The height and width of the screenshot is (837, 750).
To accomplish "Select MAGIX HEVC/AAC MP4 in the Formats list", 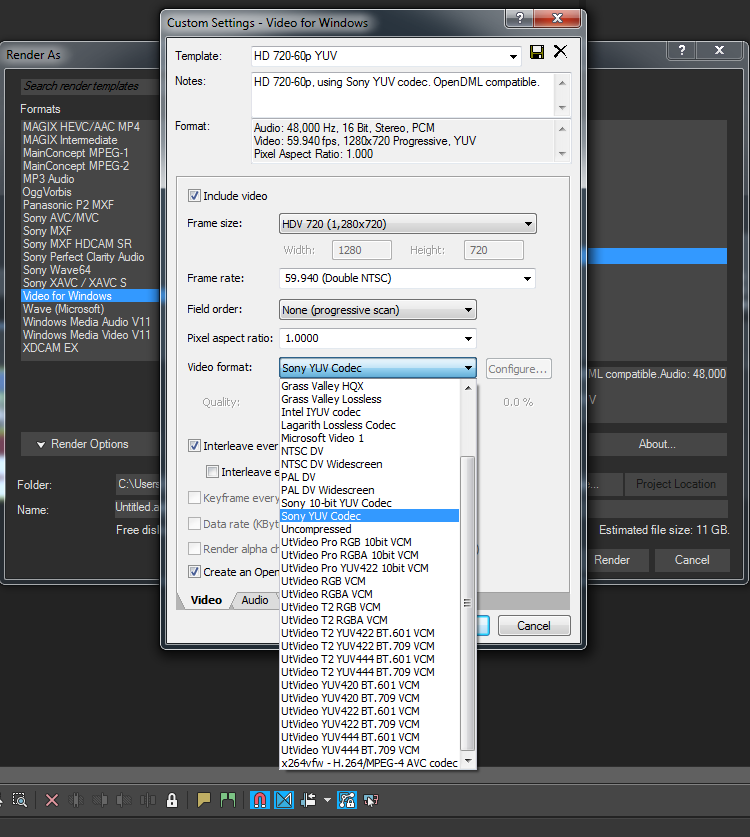I will [x=81, y=127].
